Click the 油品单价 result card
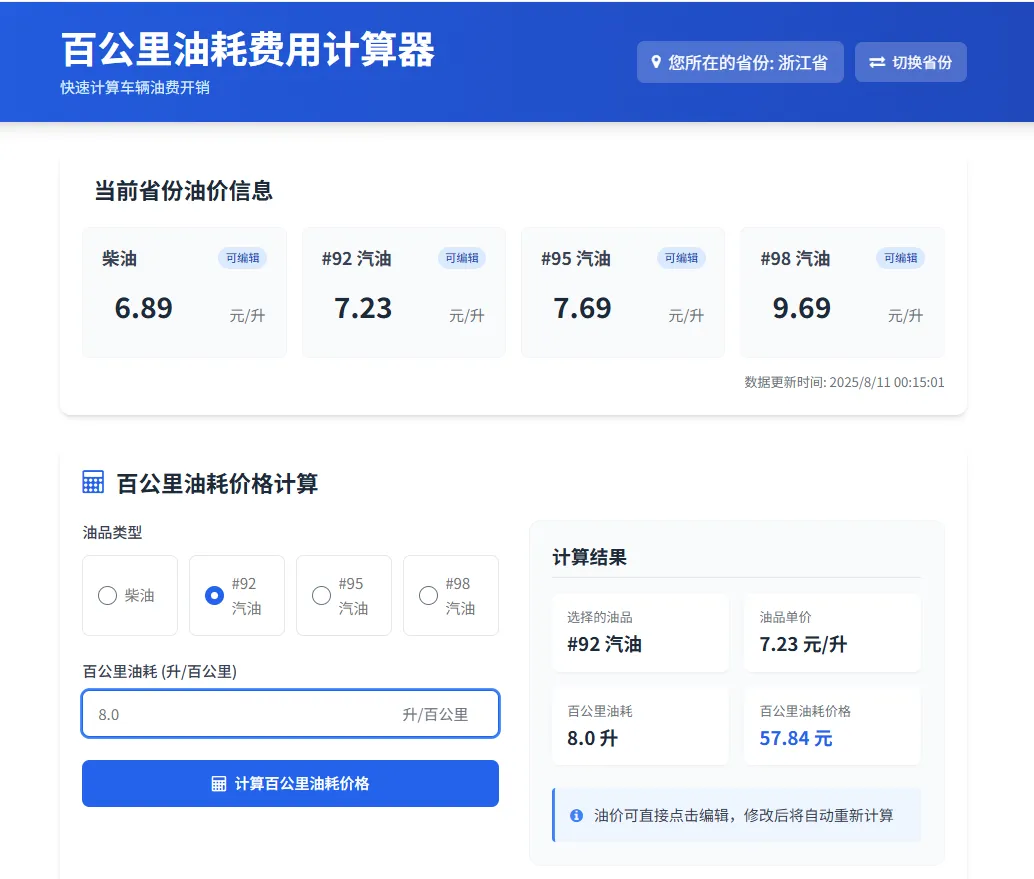The height and width of the screenshot is (879, 1034). pos(831,632)
